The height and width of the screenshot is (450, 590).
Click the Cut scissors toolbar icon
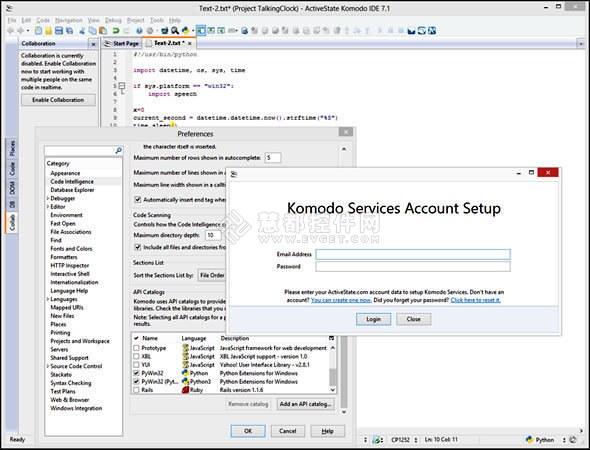82,30
